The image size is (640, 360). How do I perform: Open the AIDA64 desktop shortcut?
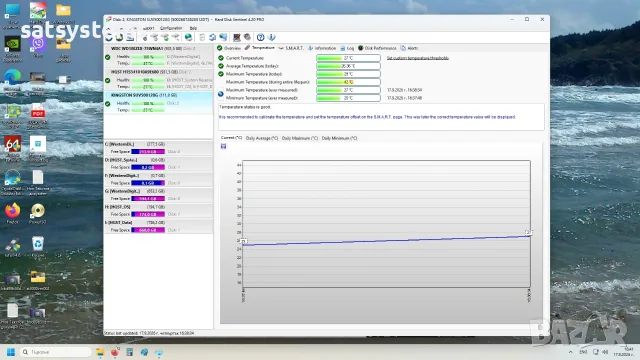tap(12, 149)
